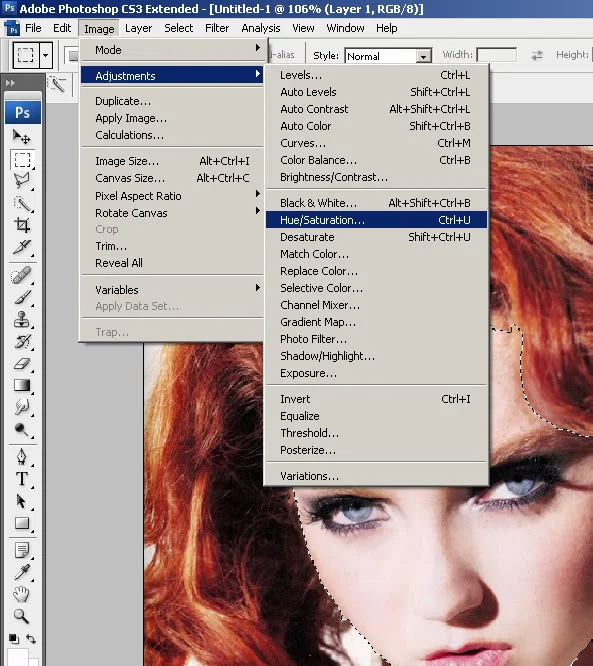The height and width of the screenshot is (666, 593).
Task: Choose Canvas Size command
Action: coord(172,178)
